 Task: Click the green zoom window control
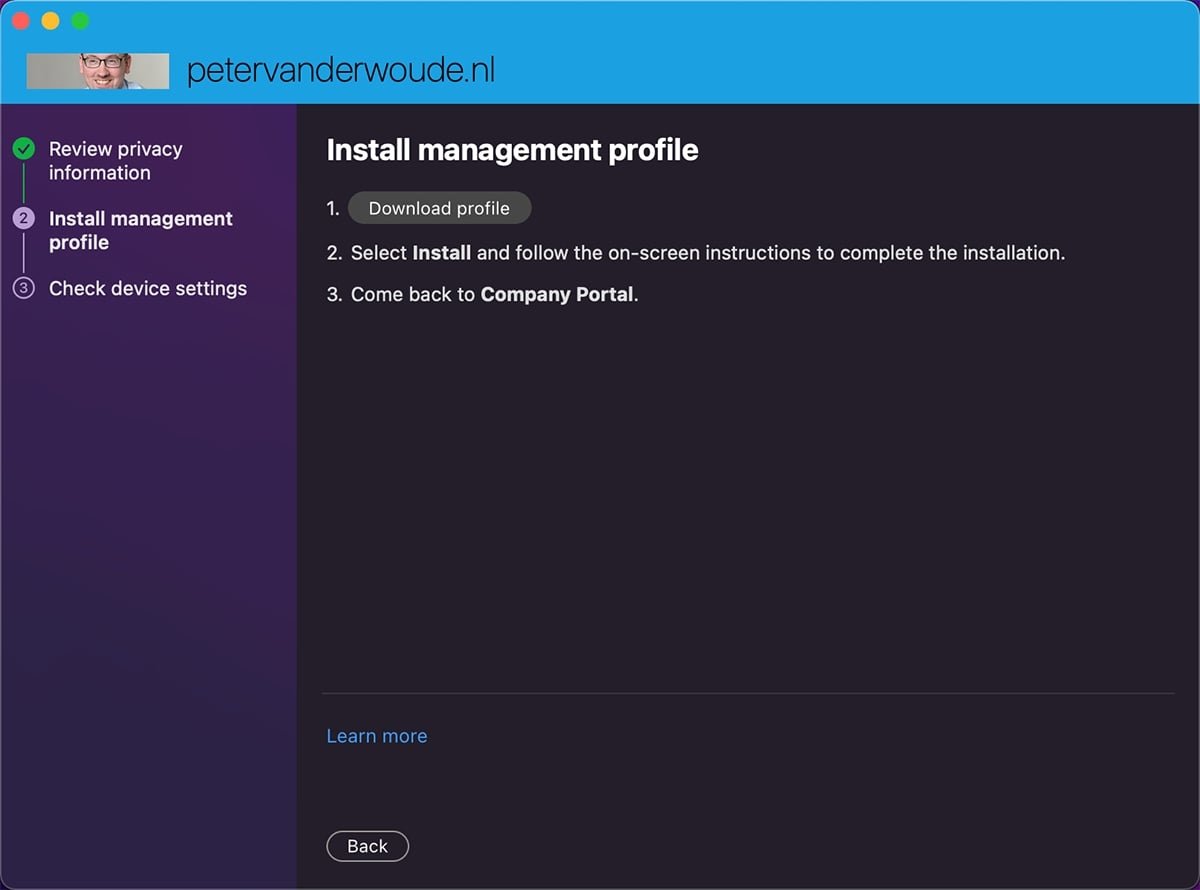coord(78,20)
